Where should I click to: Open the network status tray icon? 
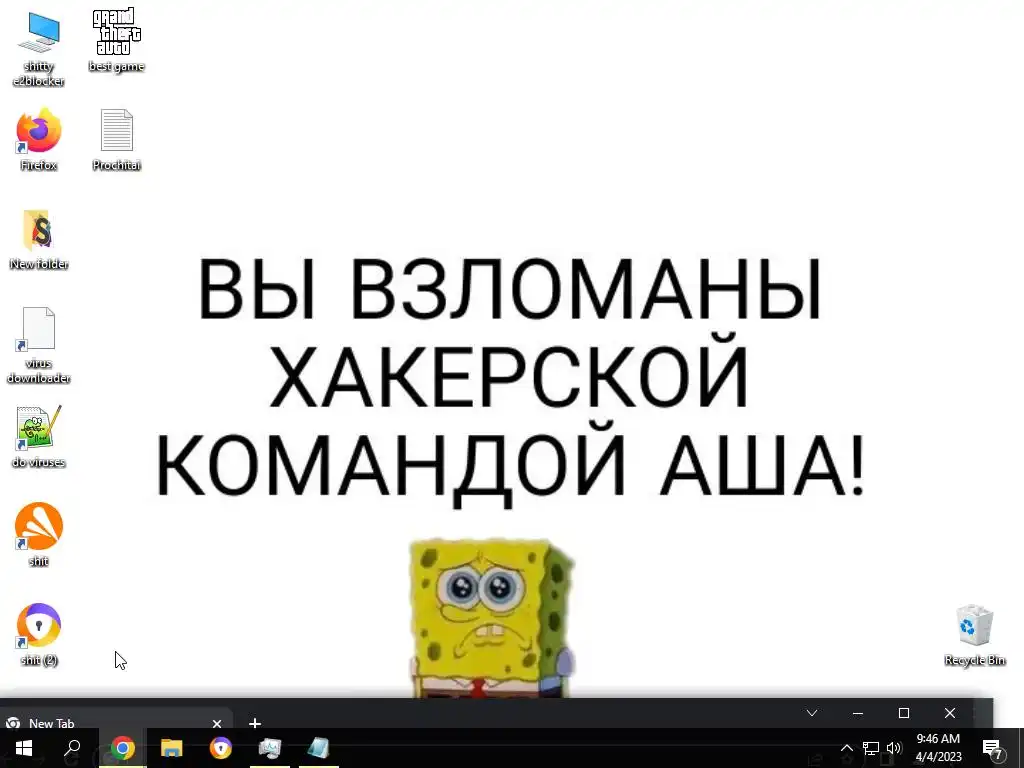pyautogui.click(x=871, y=748)
